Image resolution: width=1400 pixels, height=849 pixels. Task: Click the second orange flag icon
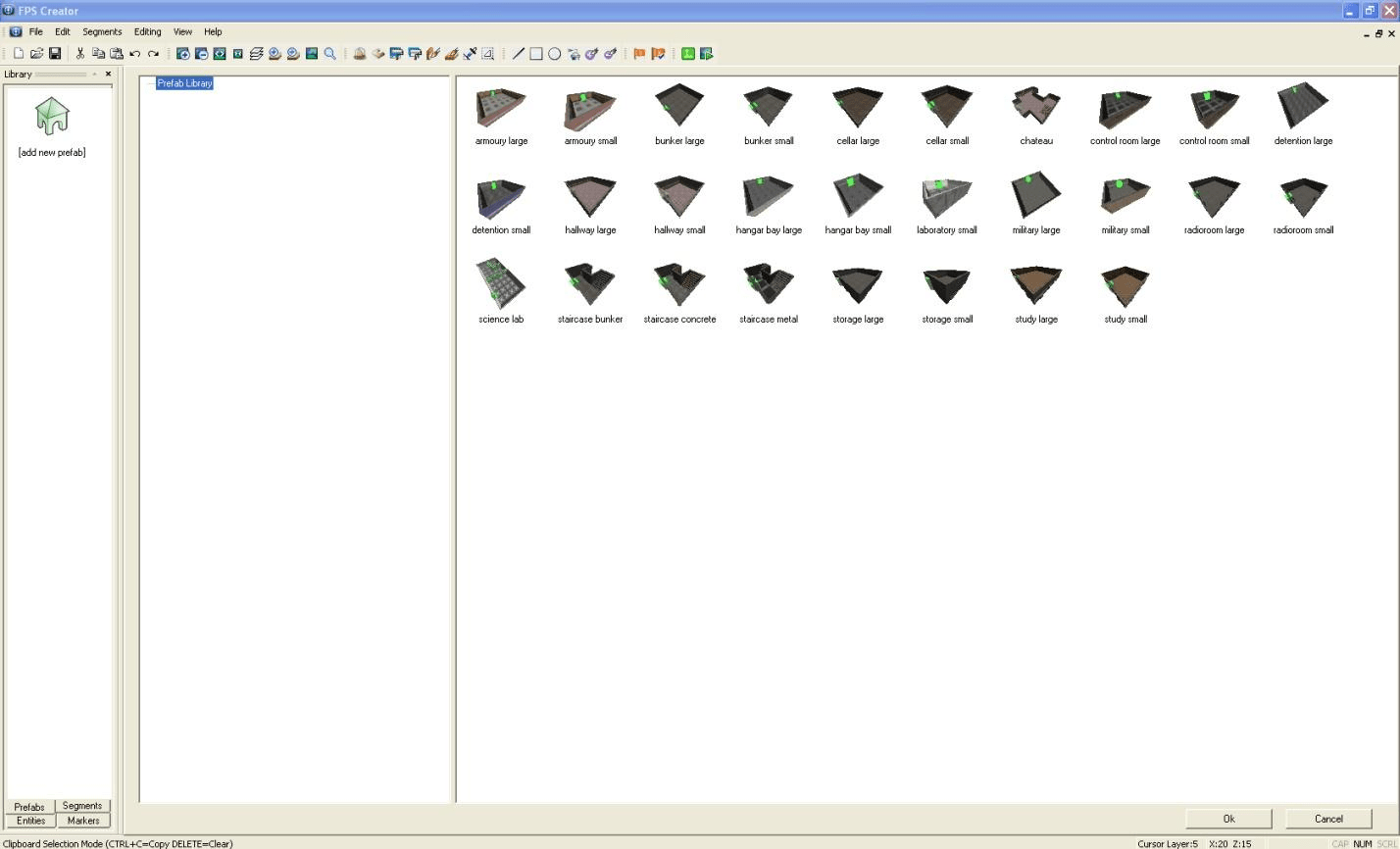coord(658,54)
